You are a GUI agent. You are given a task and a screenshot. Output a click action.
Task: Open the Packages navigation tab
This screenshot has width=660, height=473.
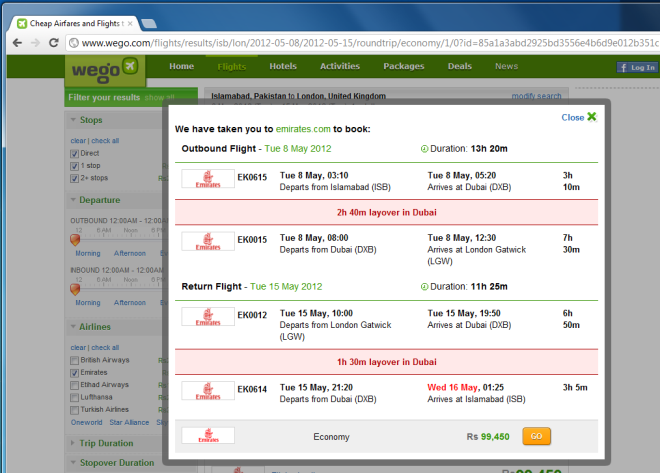(404, 66)
